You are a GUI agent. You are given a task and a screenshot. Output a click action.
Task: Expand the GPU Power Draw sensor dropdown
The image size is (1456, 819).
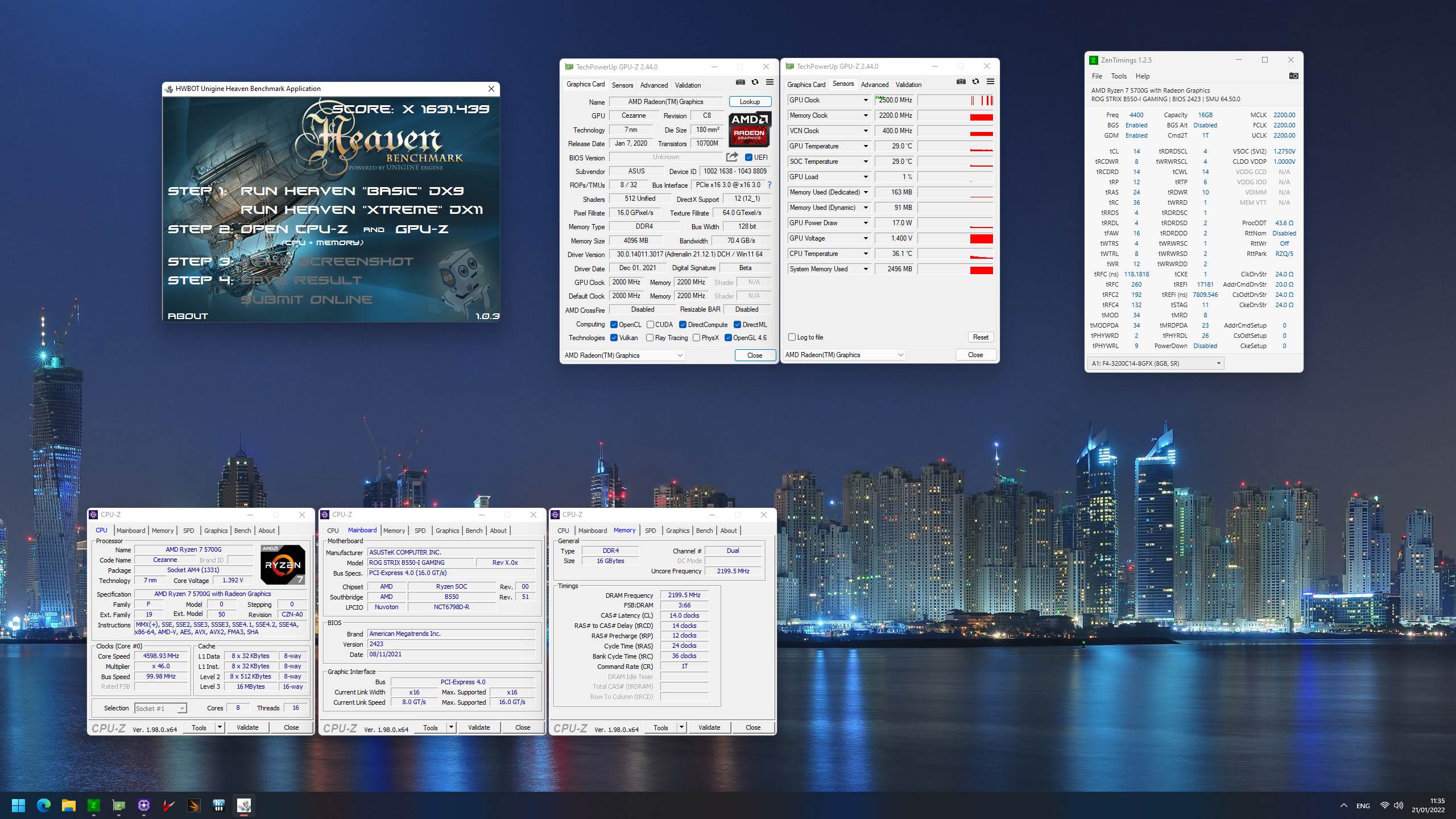866,223
